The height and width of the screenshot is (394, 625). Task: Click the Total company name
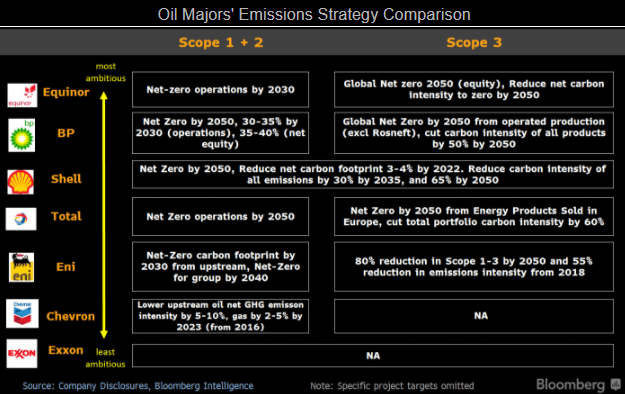tap(66, 216)
